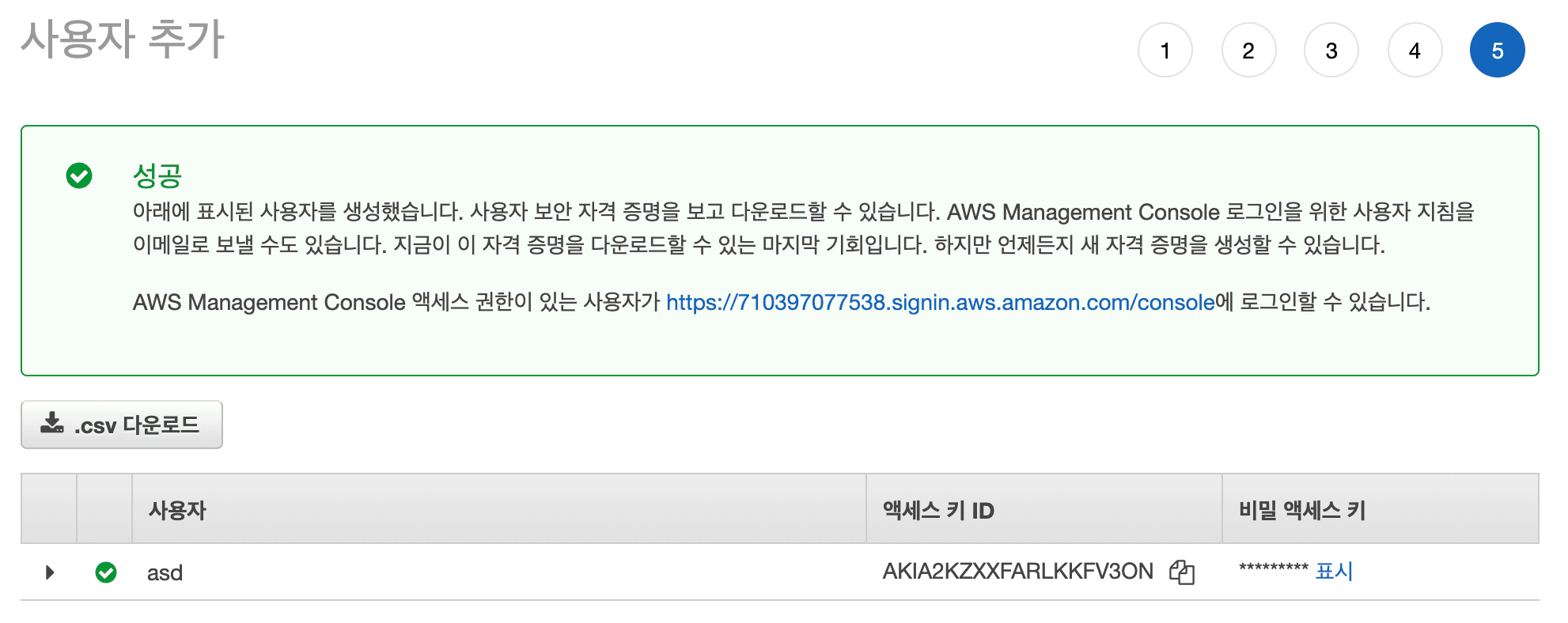Select step 4 circle
Viewport: 1568px width, 623px height.
[1415, 51]
